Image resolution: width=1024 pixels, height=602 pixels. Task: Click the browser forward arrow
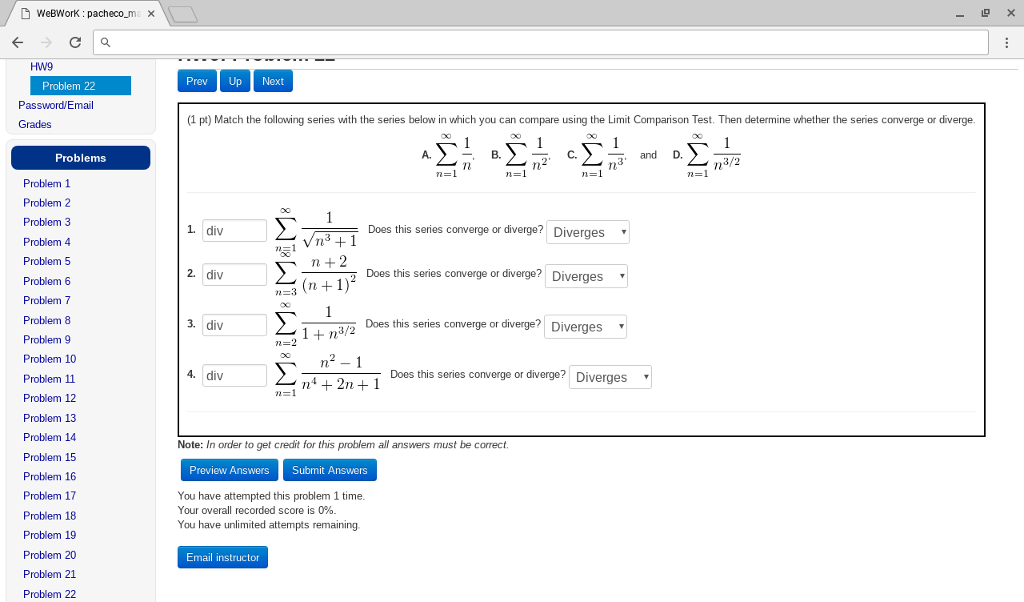[45, 42]
